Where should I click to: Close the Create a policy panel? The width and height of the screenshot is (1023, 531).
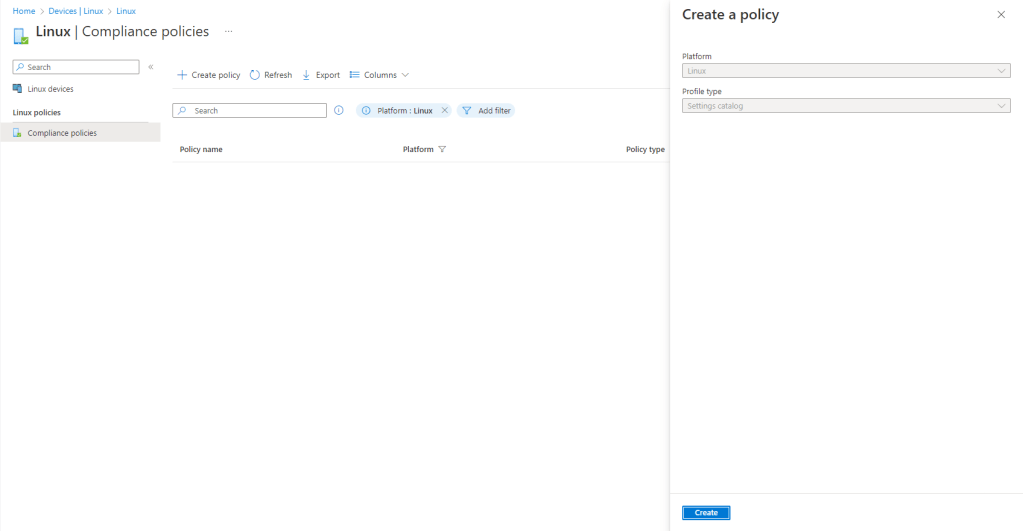(1001, 15)
